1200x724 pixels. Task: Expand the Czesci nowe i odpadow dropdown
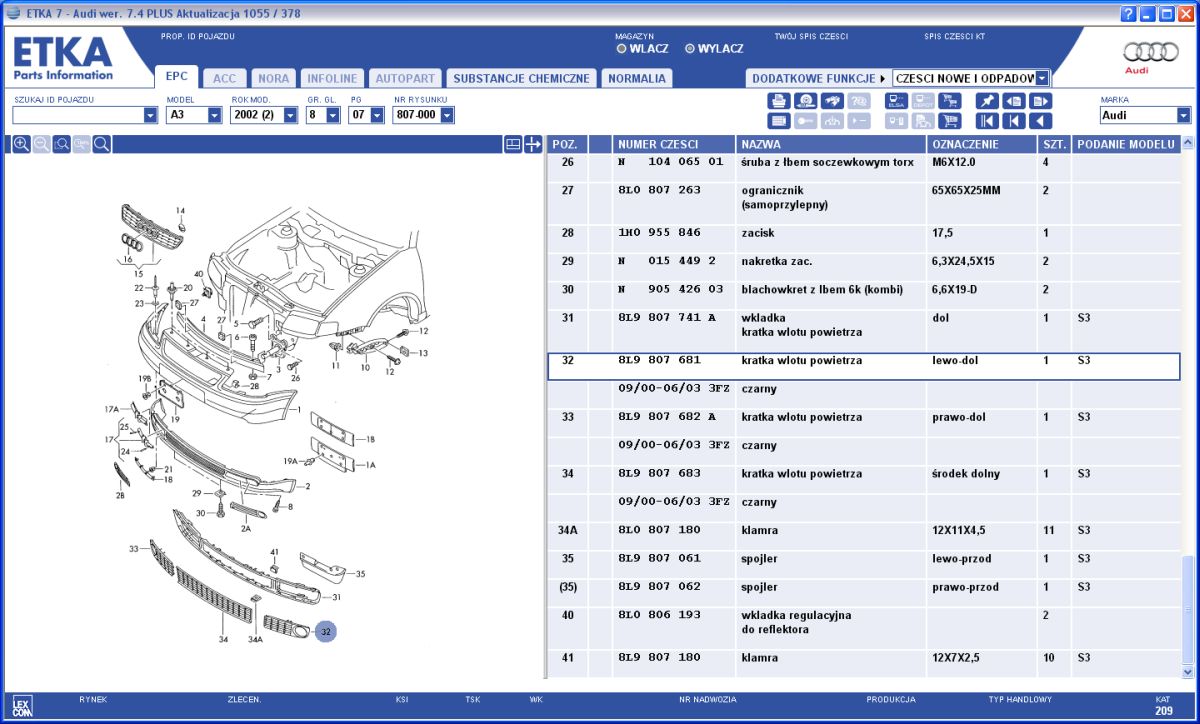pyautogui.click(x=1043, y=78)
